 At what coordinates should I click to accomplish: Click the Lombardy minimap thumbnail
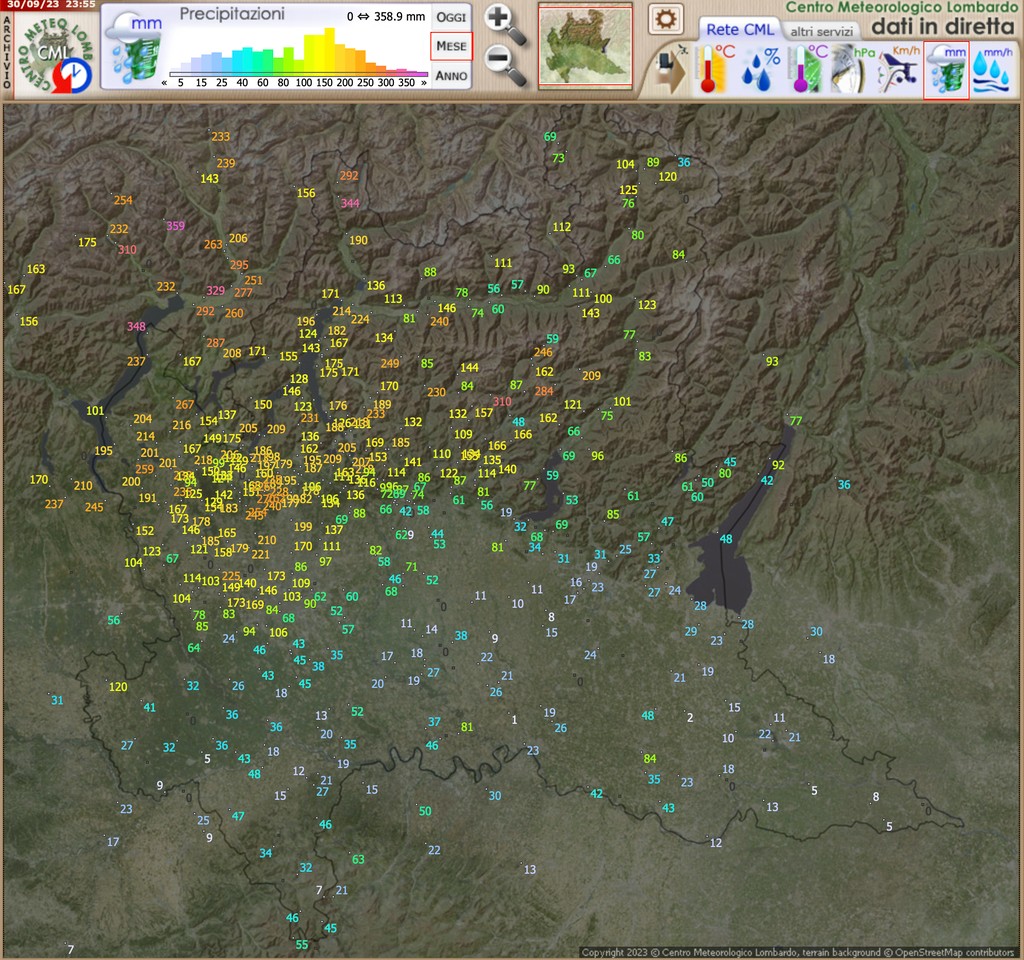pyautogui.click(x=585, y=46)
